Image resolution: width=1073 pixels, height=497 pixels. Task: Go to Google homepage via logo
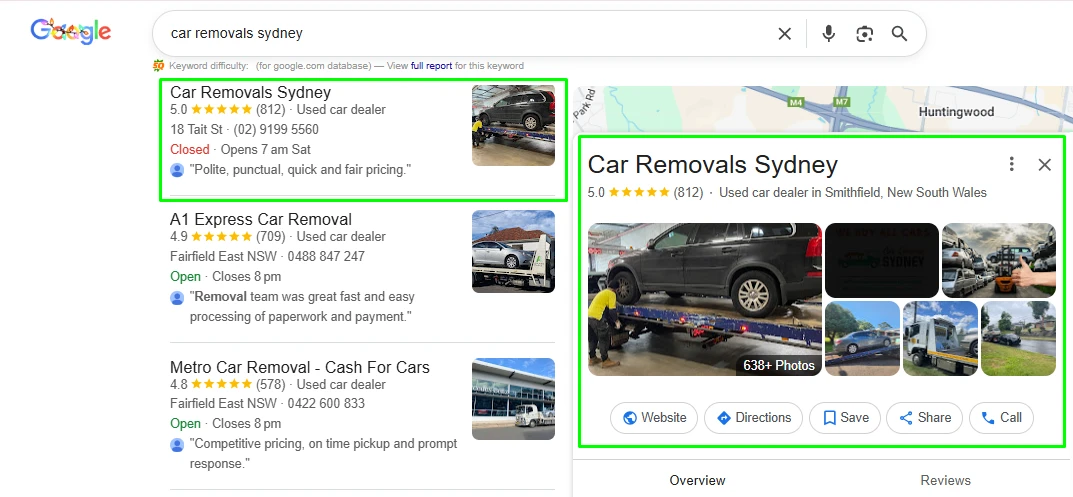pyautogui.click(x=71, y=32)
